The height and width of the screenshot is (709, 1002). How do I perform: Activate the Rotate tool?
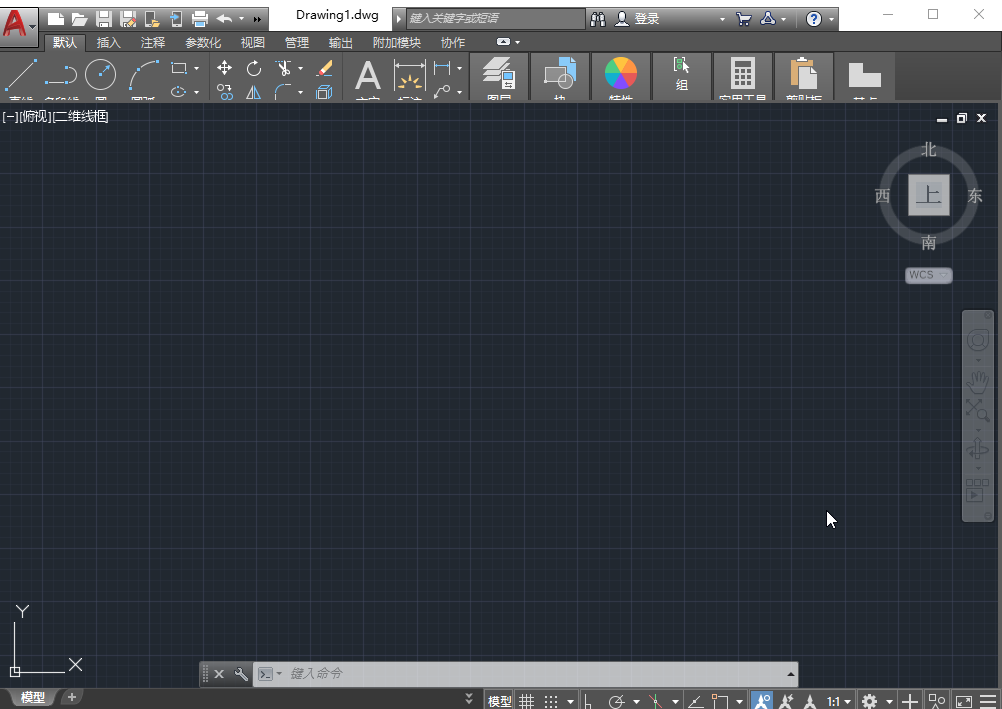[x=253, y=68]
